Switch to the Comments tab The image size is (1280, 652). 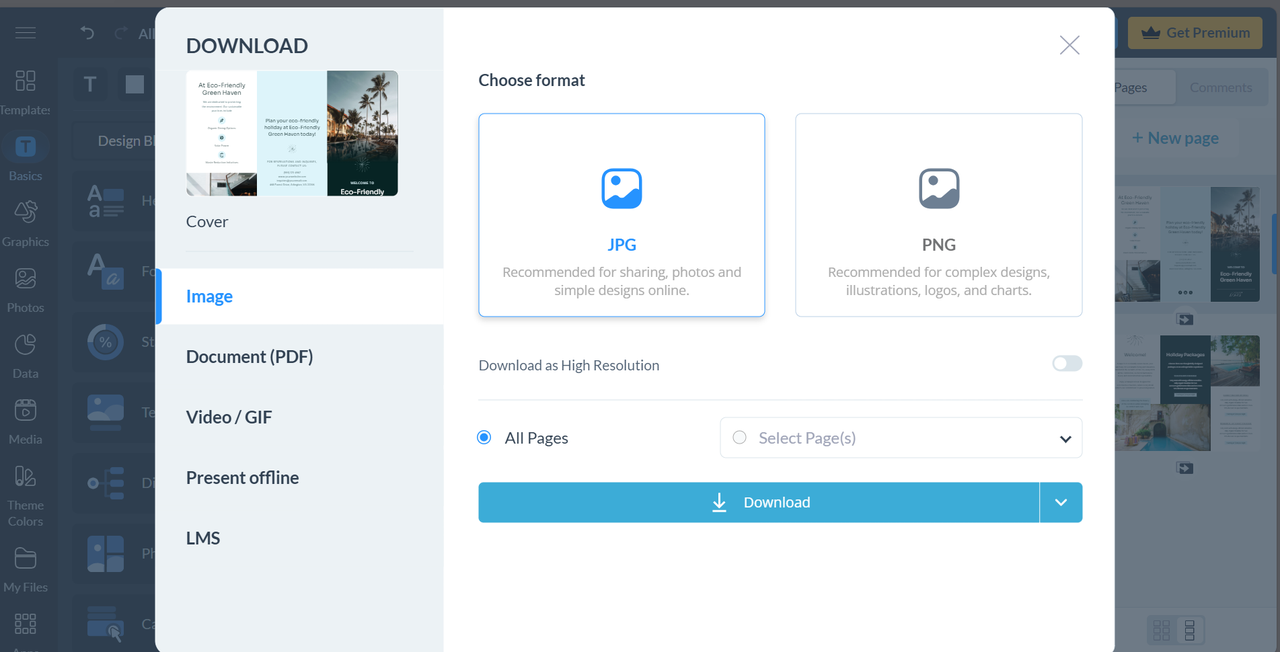(x=1220, y=87)
